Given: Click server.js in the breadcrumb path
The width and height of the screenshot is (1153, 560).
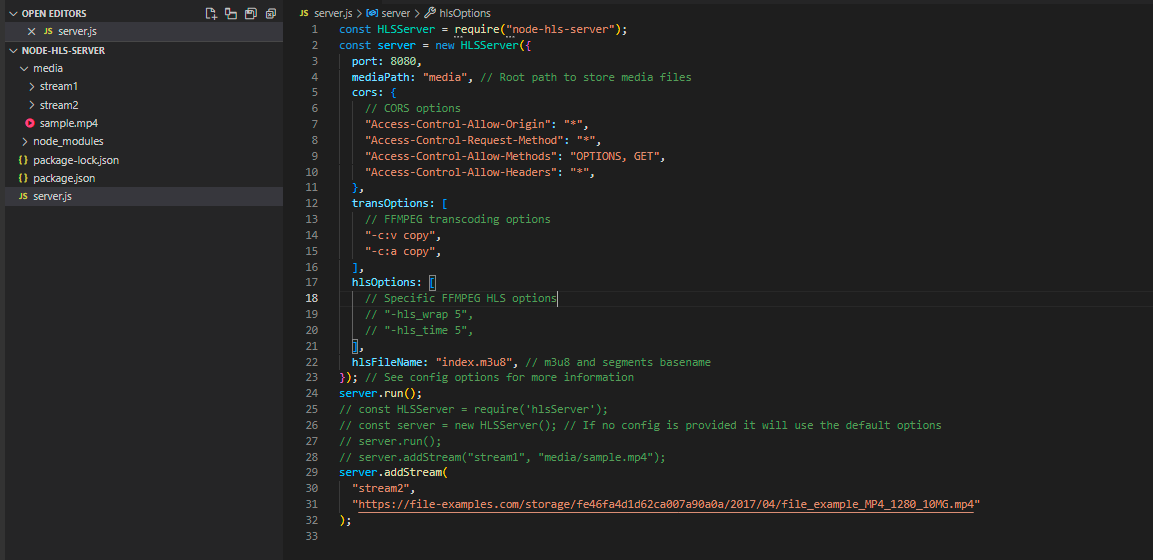Looking at the screenshot, I should [x=334, y=13].
